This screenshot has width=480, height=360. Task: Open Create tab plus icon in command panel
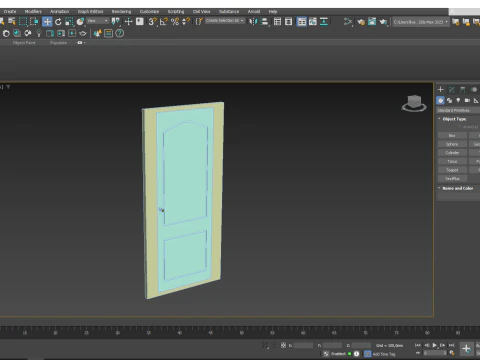click(440, 89)
